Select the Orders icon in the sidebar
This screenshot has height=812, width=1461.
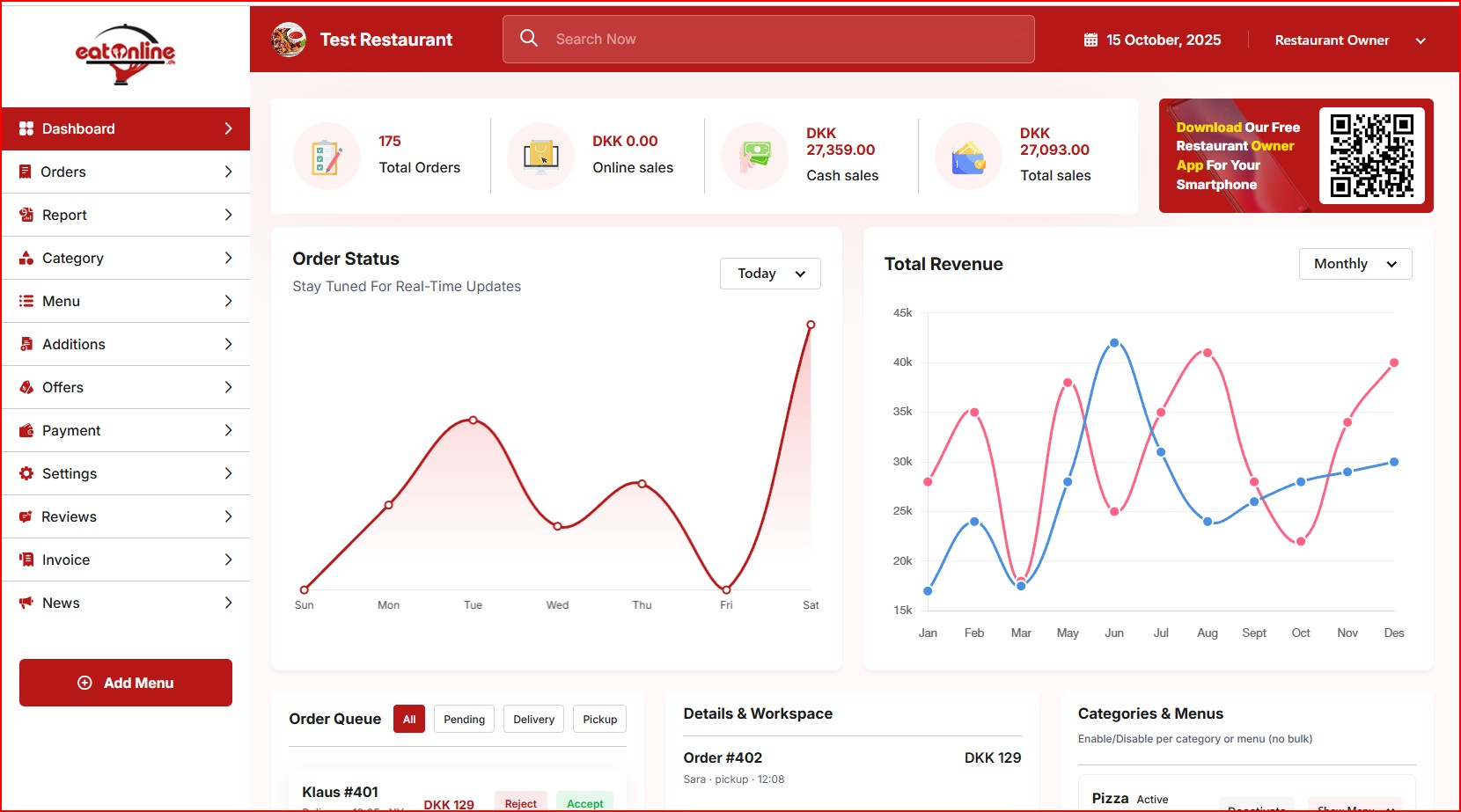point(26,172)
